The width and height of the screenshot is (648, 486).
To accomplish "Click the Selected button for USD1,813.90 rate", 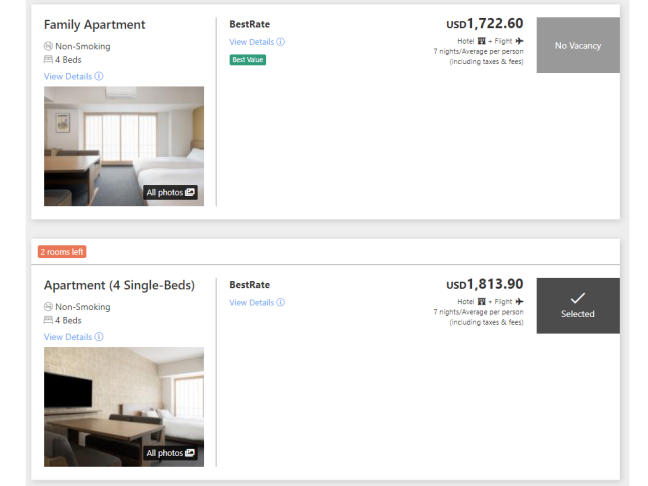I will coord(578,306).
